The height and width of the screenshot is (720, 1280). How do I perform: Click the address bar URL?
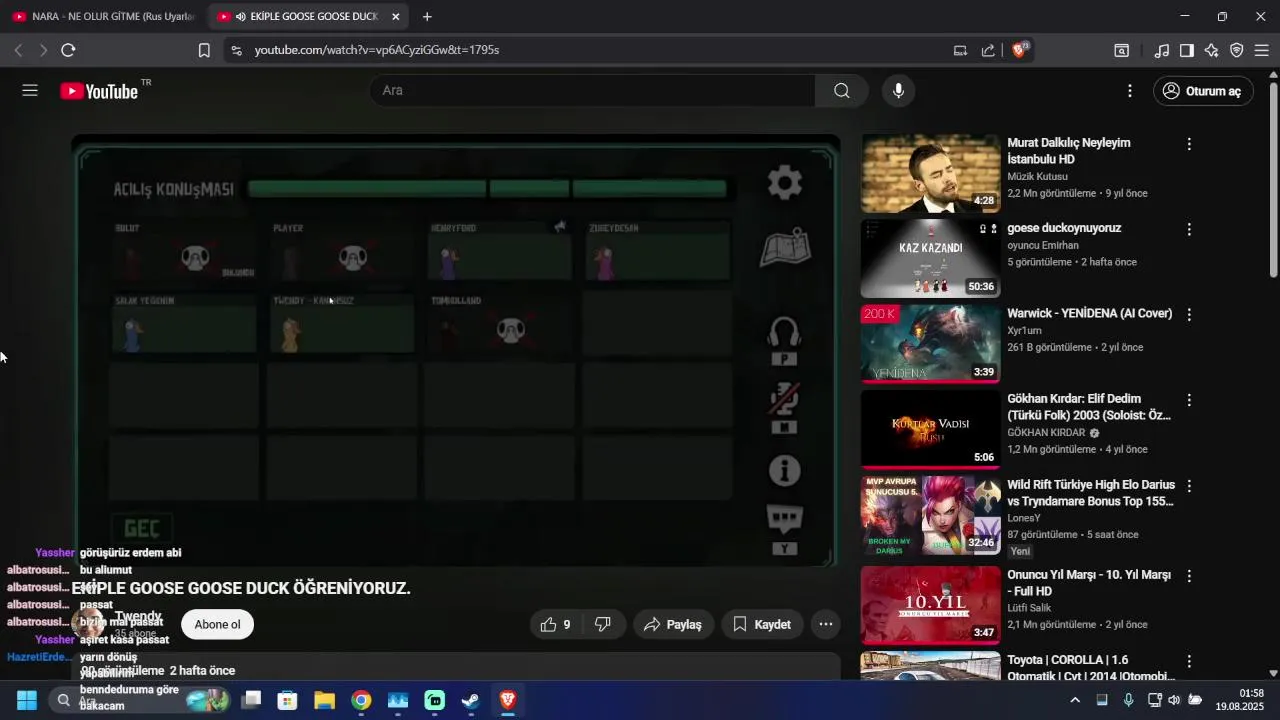pos(376,50)
